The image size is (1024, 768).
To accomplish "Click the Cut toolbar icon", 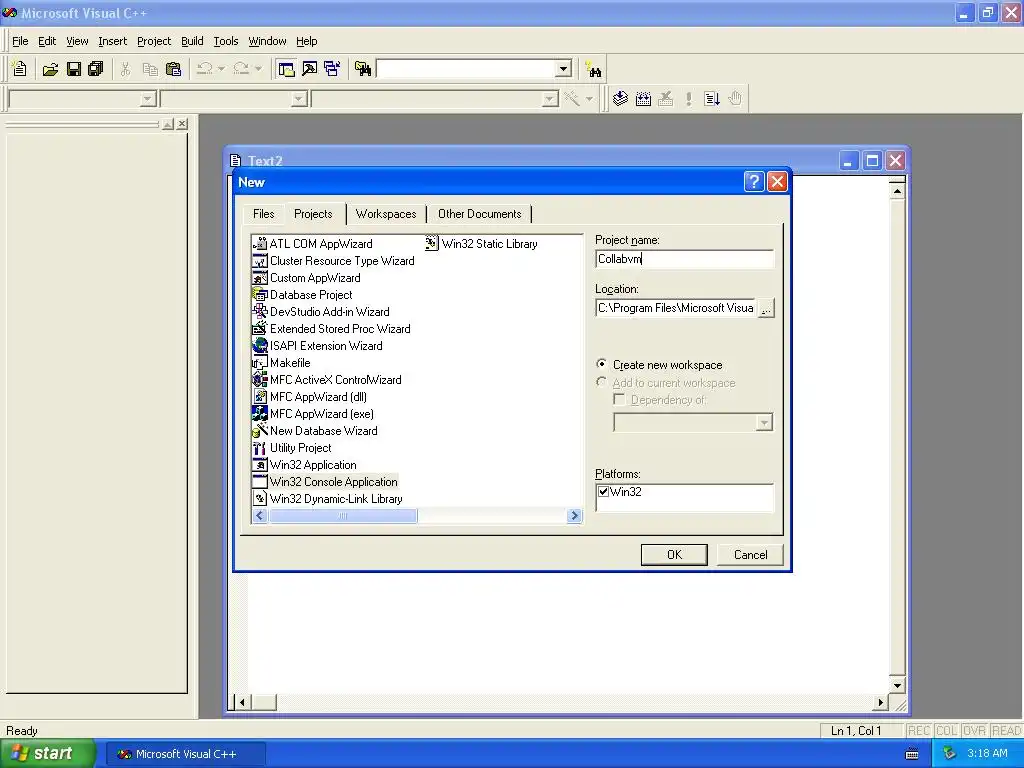I will pos(125,69).
